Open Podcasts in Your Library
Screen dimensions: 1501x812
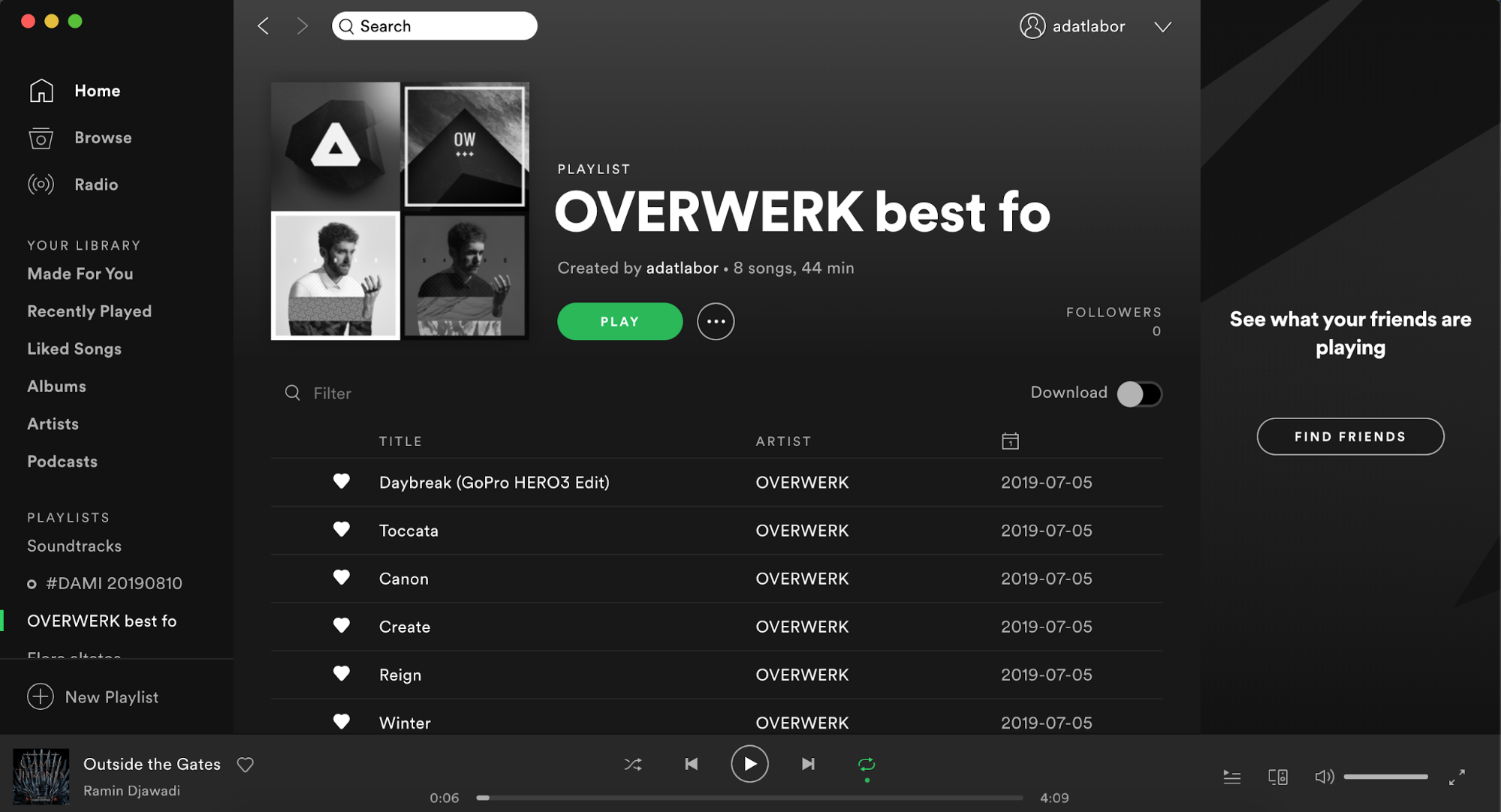tap(62, 462)
